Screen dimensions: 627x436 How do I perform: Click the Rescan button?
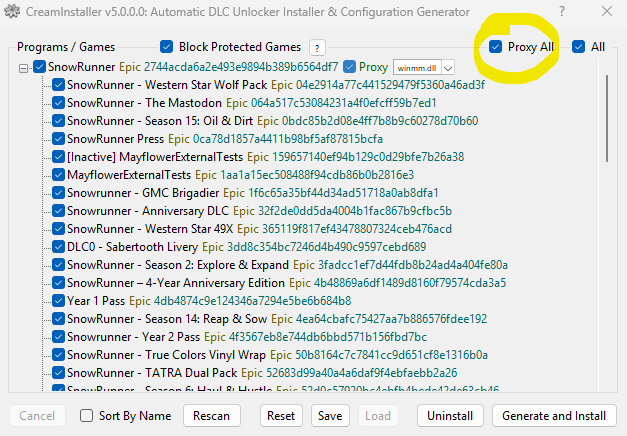(212, 416)
